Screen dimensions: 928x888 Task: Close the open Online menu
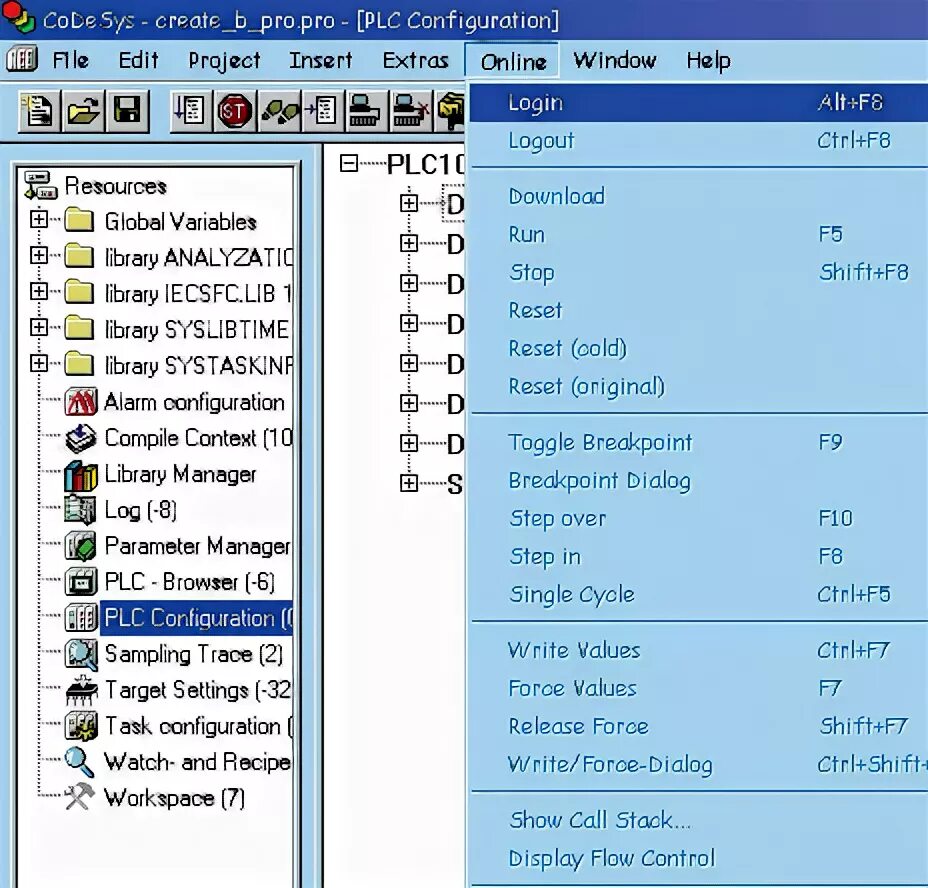click(513, 61)
